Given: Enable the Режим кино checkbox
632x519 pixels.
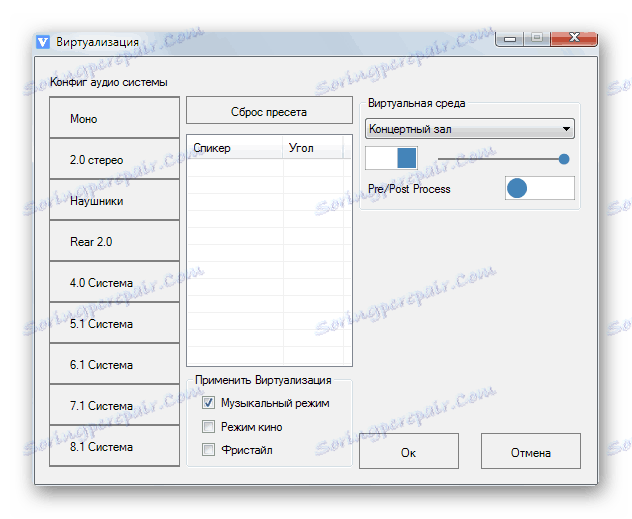Looking at the screenshot, I should point(208,426).
